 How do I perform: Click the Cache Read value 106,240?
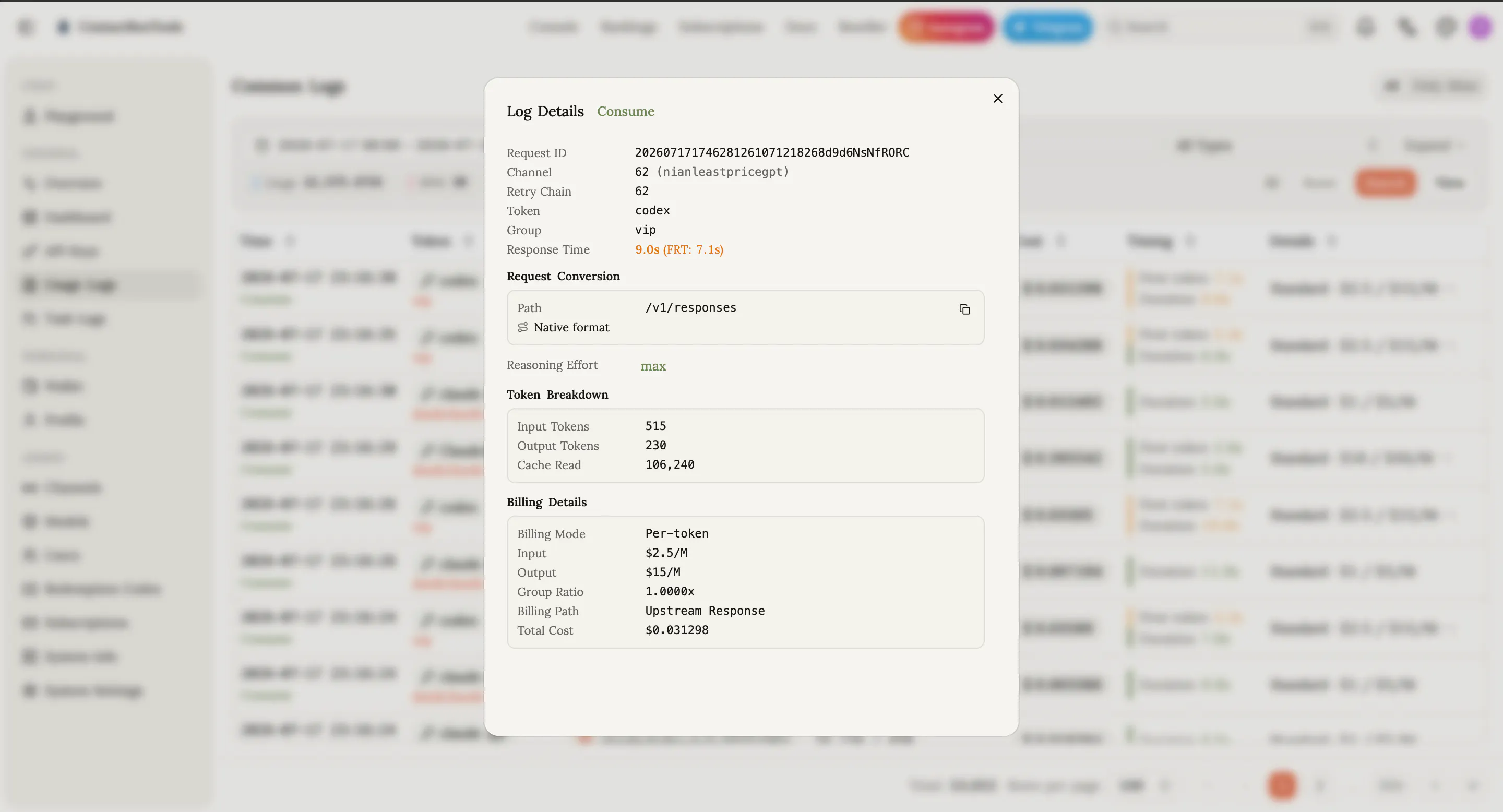(x=670, y=464)
